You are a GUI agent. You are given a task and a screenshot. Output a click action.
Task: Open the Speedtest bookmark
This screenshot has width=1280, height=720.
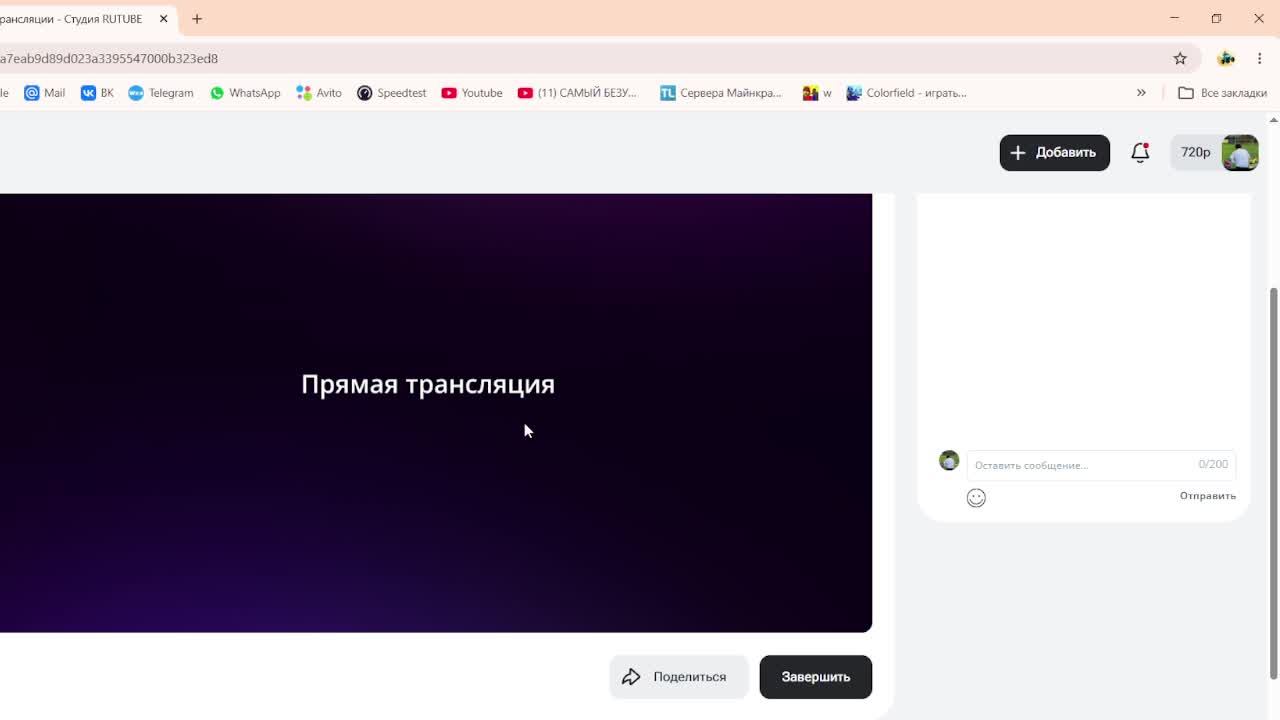392,93
